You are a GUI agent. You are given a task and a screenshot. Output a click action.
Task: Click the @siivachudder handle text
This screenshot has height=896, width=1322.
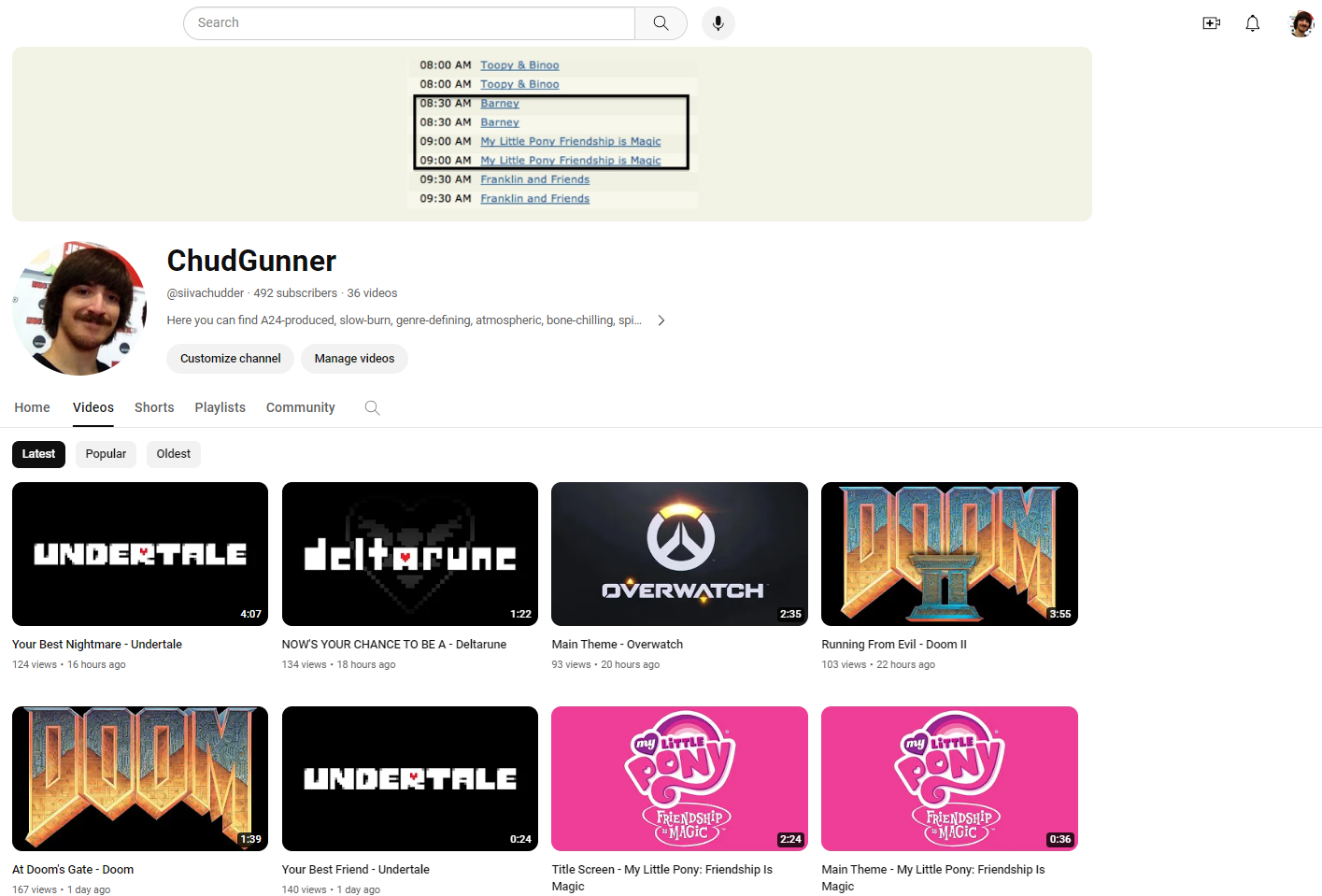(206, 293)
